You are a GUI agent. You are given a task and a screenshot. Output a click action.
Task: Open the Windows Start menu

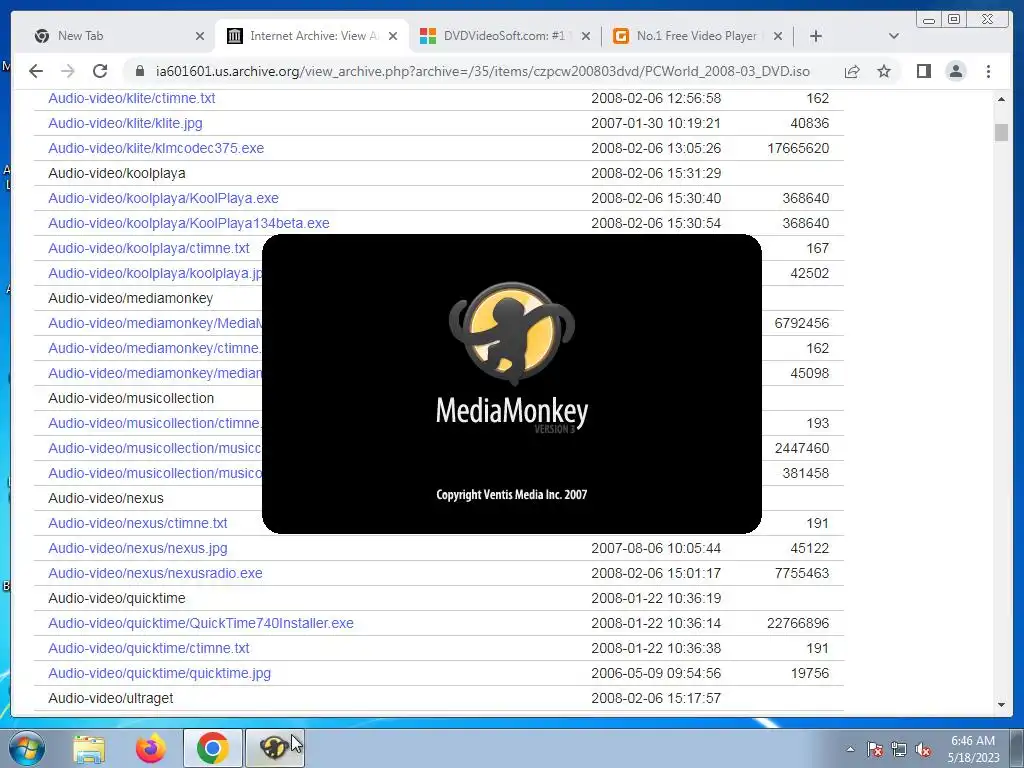pyautogui.click(x=27, y=748)
